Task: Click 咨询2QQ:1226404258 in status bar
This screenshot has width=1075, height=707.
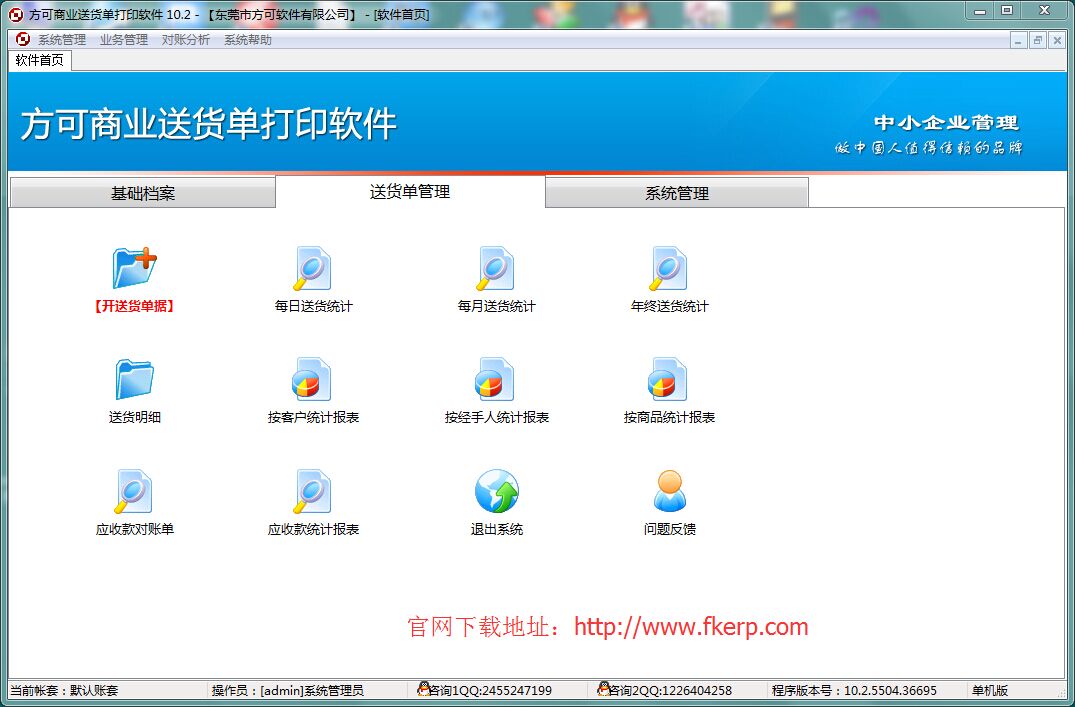Action: [672, 690]
